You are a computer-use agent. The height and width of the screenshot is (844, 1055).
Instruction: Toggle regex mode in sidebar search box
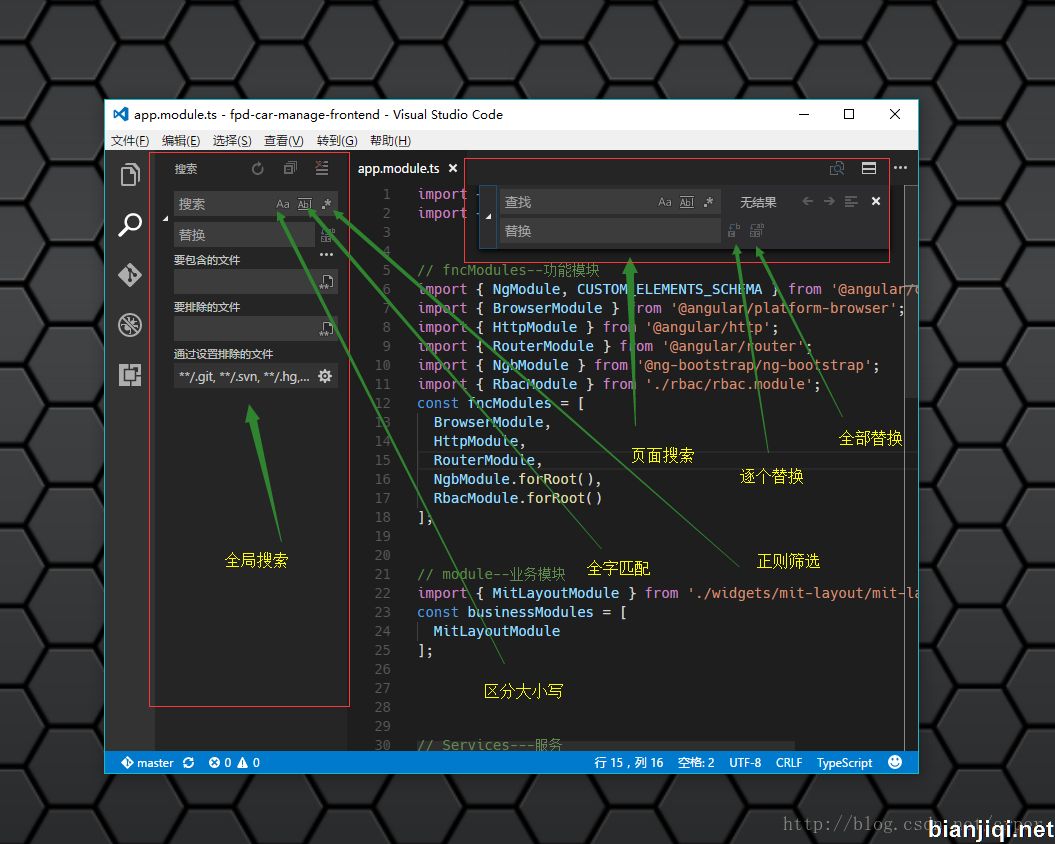tap(326, 204)
